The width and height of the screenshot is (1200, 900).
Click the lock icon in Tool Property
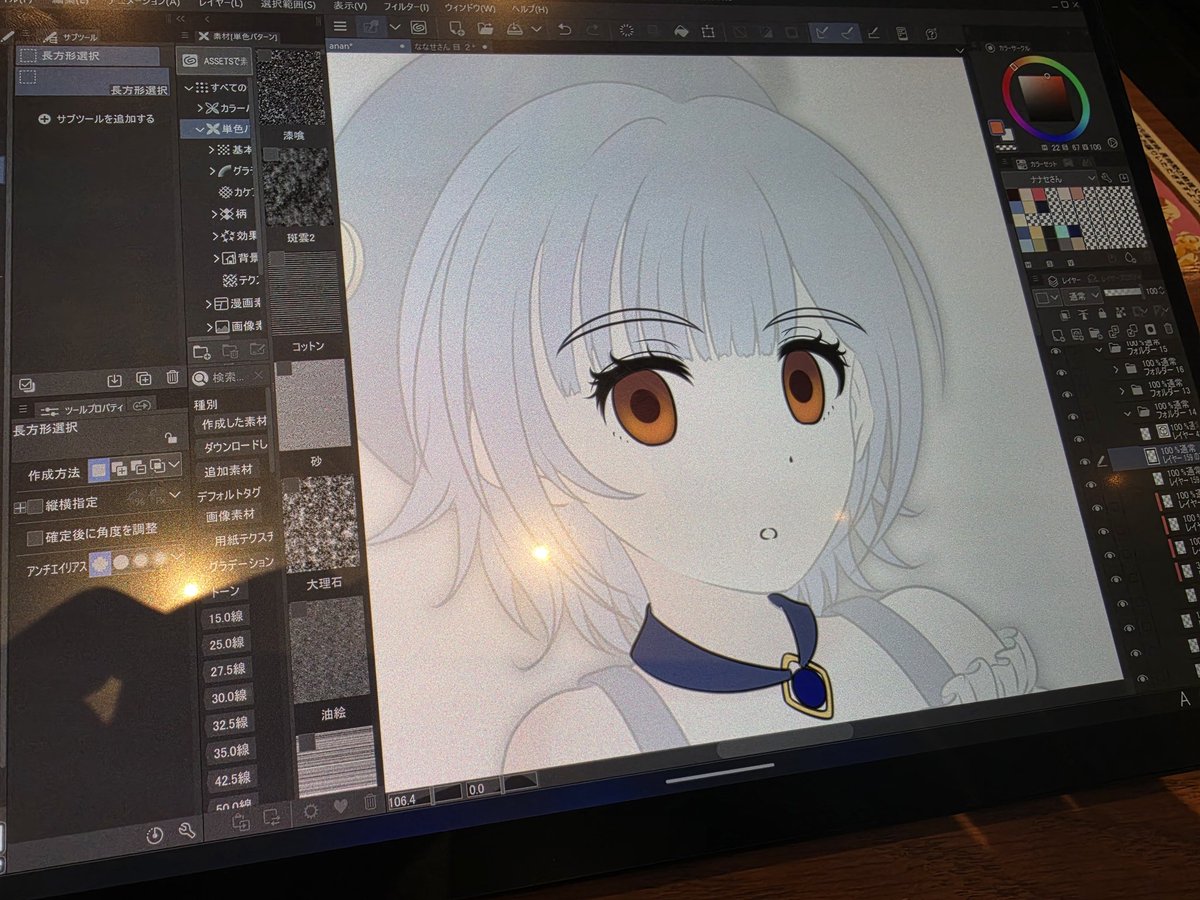tap(171, 437)
